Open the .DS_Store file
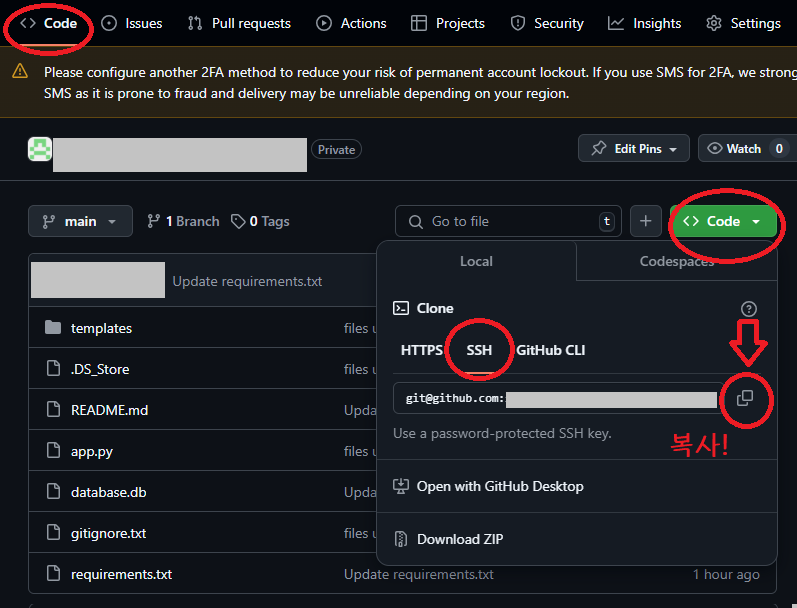 (100, 369)
